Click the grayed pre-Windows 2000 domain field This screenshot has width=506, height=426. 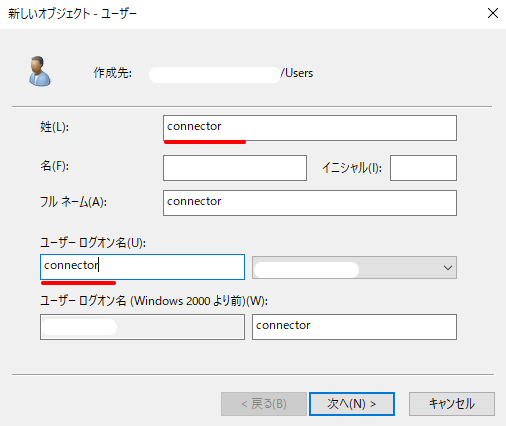coord(142,327)
